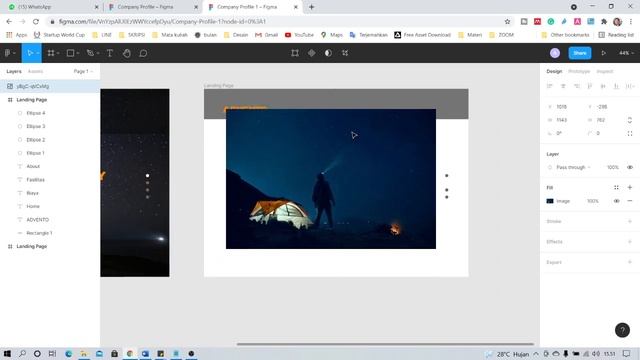Click the fourth center toolbar icon
This screenshot has height=360, width=640.
click(345, 53)
